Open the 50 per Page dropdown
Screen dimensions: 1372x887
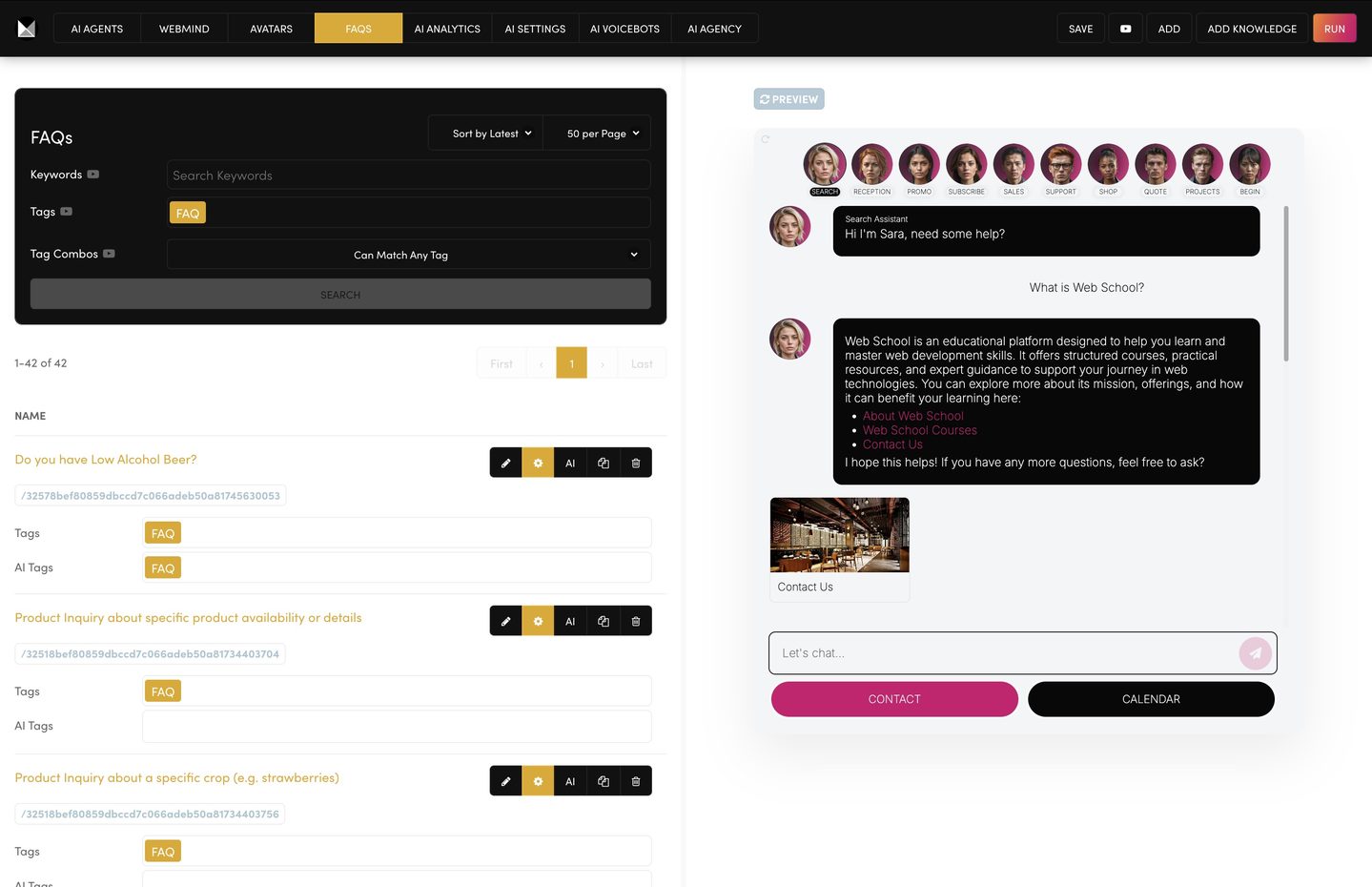602,134
